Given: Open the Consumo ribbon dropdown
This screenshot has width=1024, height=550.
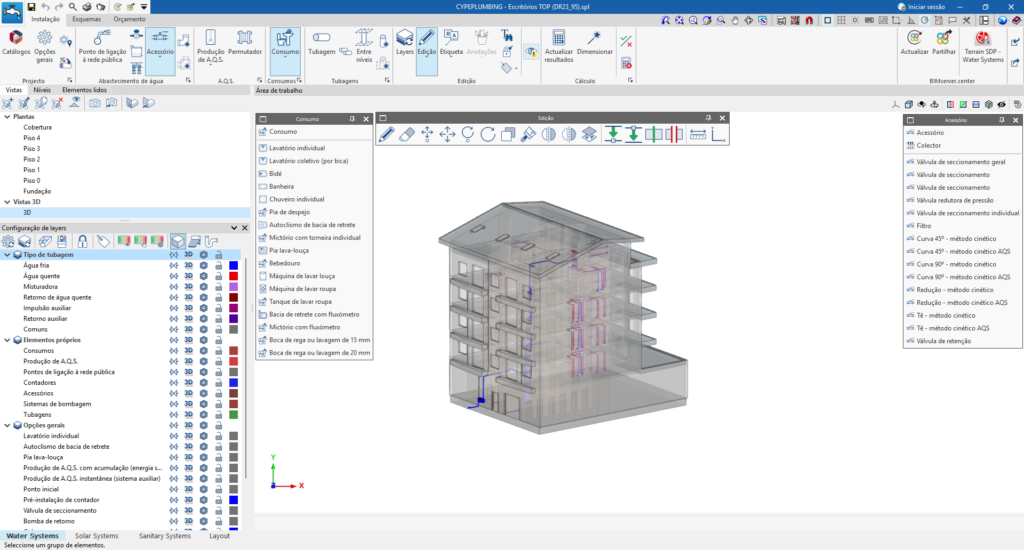Looking at the screenshot, I should click(285, 57).
